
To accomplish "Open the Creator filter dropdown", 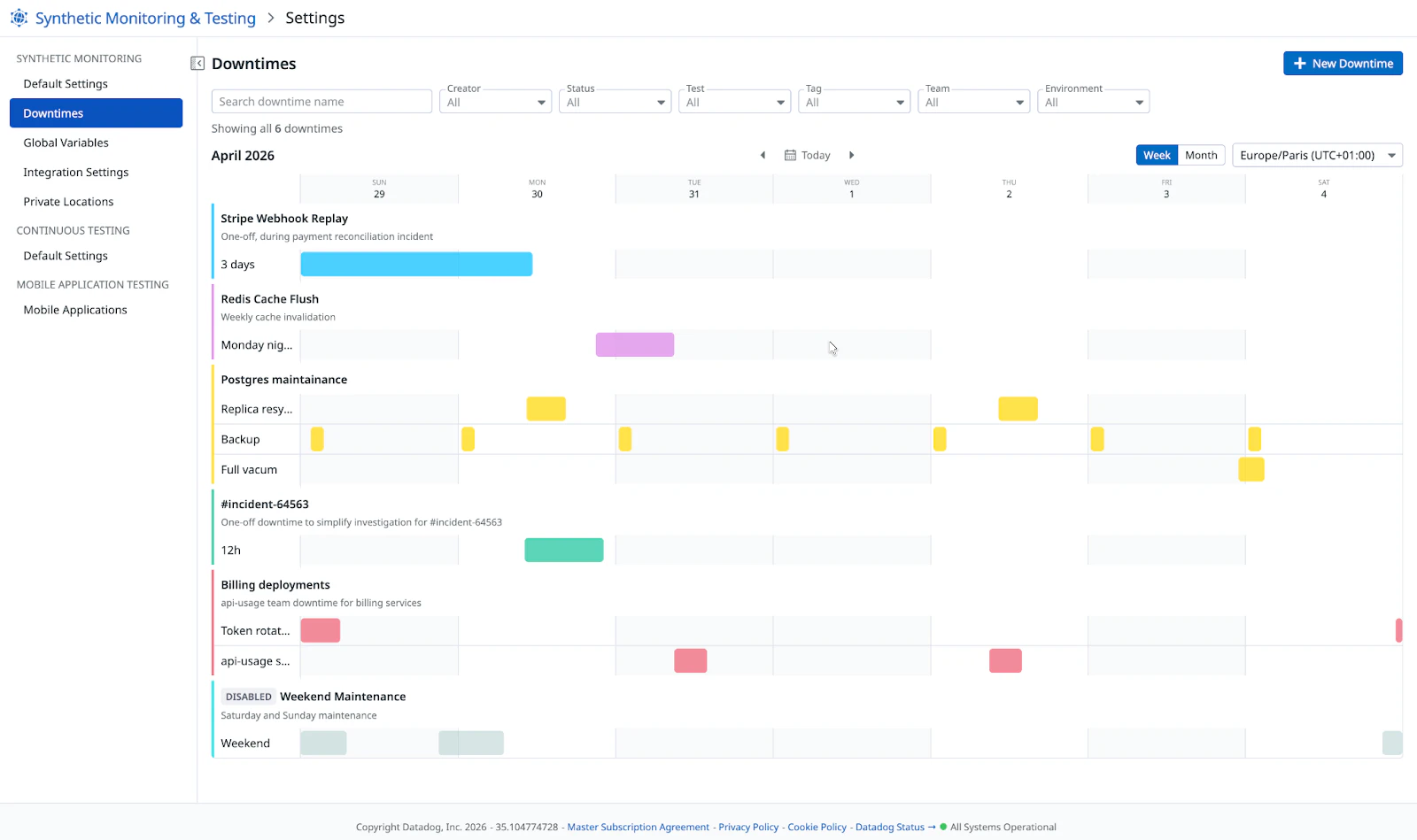I will pos(495,102).
